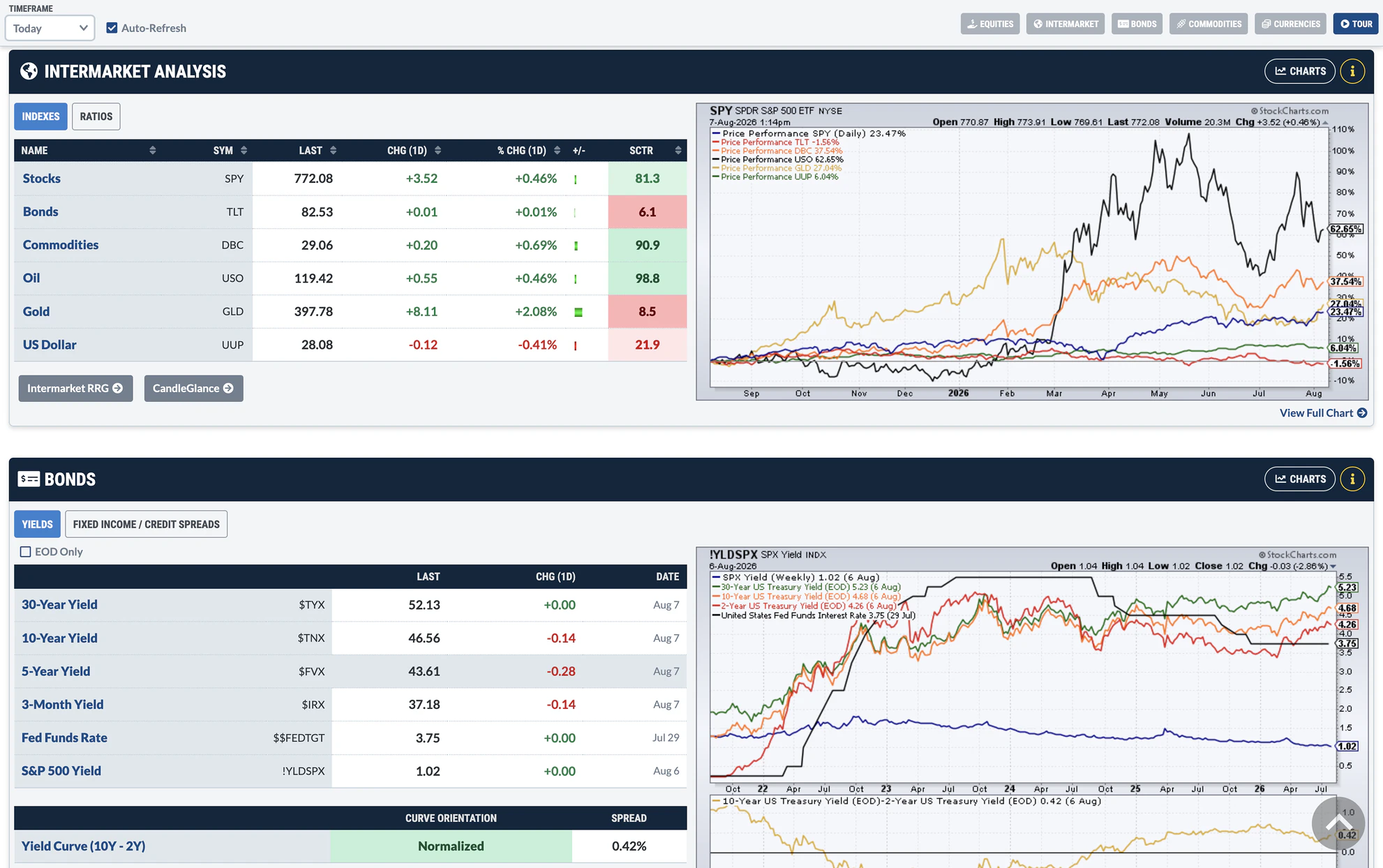Sort table by the CHG (1D) column arrows
This screenshot has height=868, width=1383.
coord(438,151)
